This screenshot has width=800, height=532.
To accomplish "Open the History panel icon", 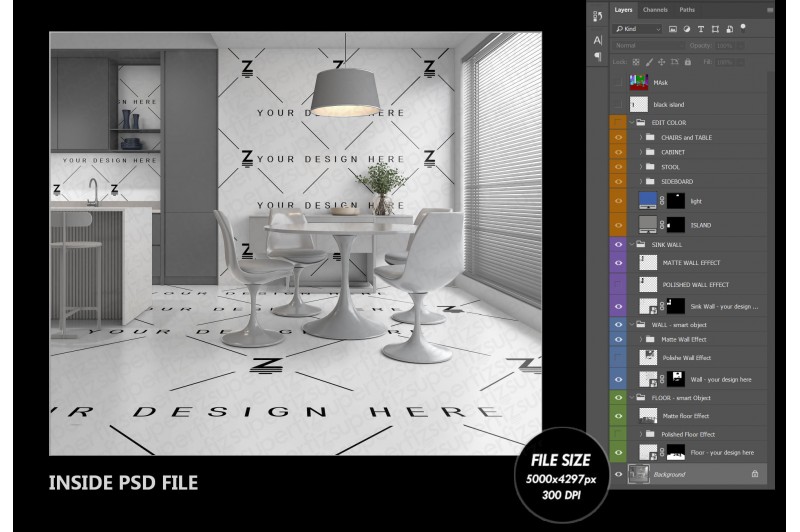I will pos(597,16).
